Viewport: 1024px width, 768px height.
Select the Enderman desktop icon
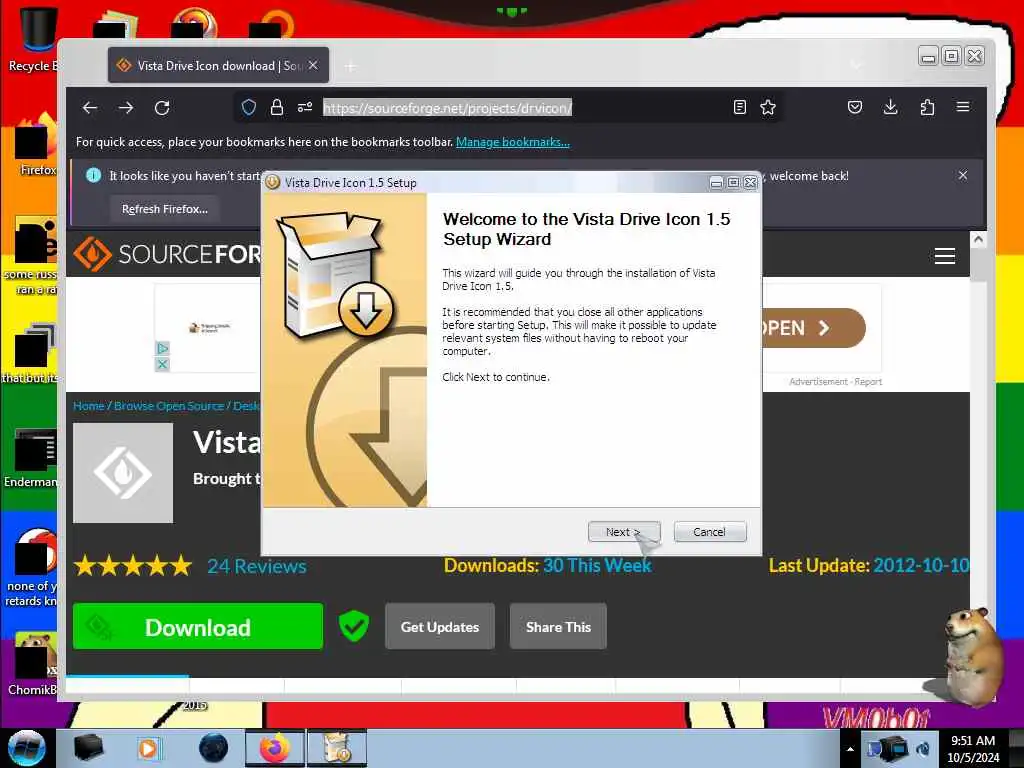(x=31, y=457)
